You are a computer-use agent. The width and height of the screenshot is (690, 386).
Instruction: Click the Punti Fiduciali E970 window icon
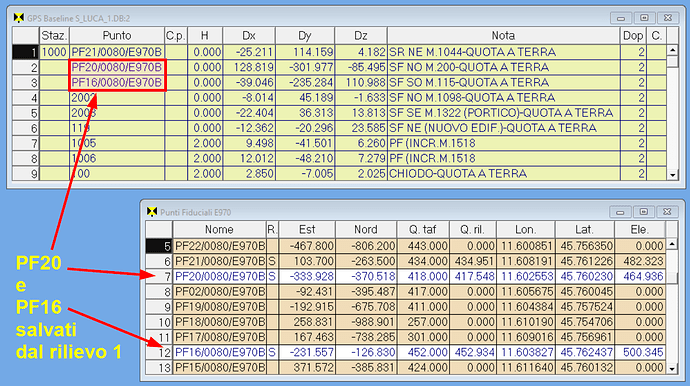click(x=152, y=212)
